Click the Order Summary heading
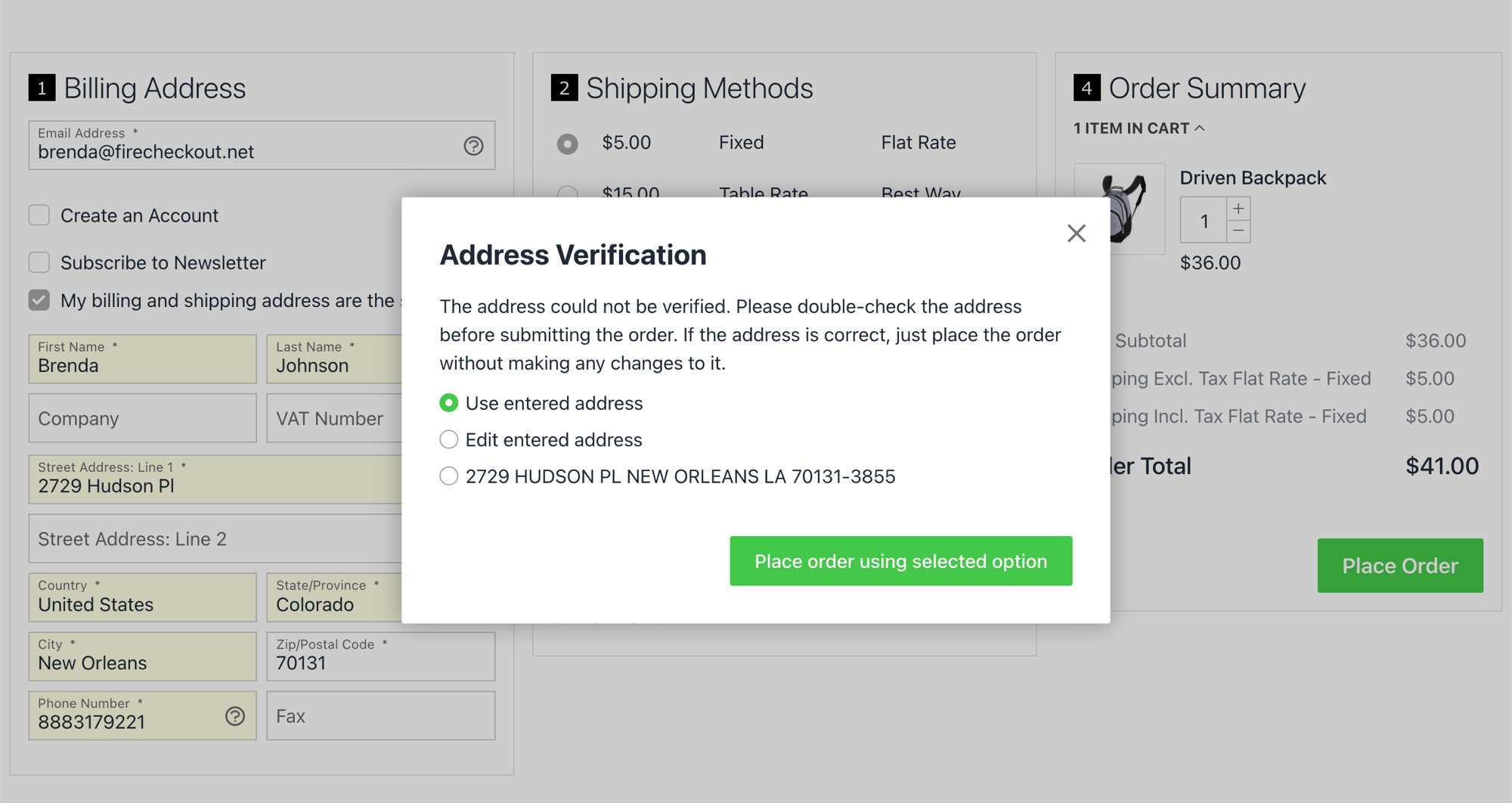This screenshot has height=803, width=1512. click(x=1207, y=88)
